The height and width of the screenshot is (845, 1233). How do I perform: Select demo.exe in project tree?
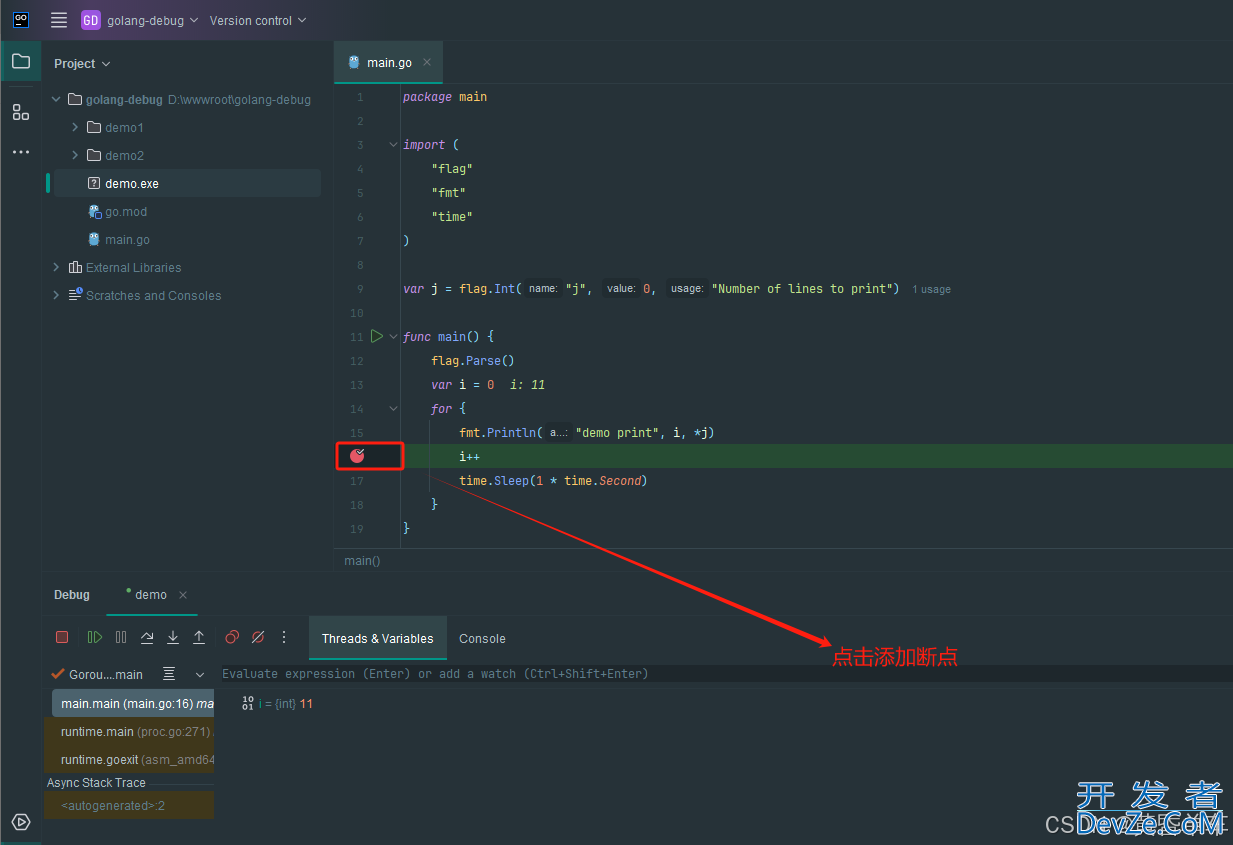point(187,184)
